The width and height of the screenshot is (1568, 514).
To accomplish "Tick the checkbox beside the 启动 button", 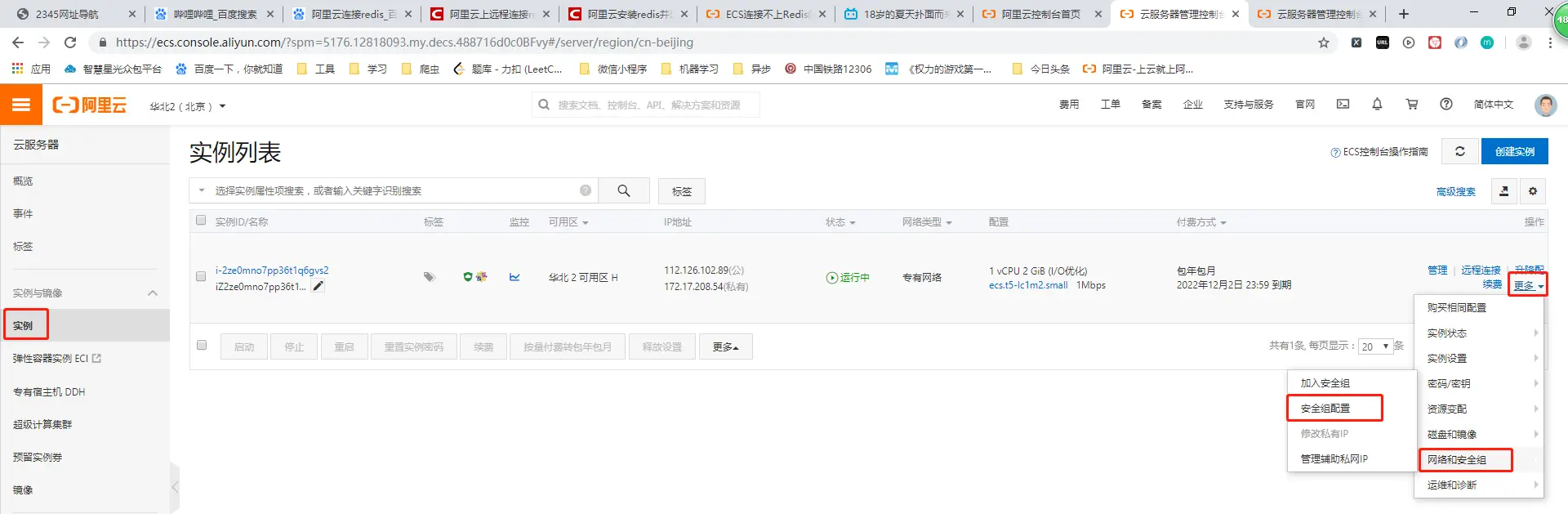I will 202,345.
